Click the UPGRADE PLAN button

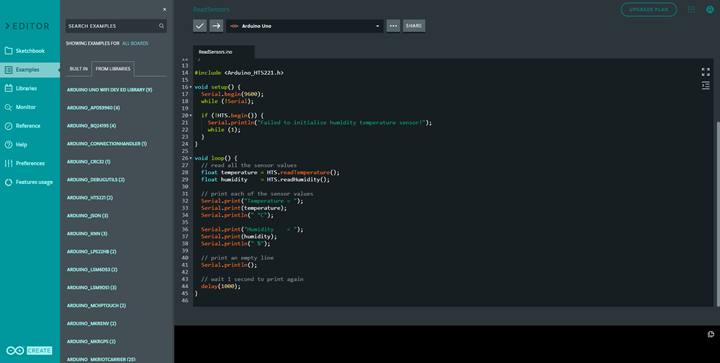coord(648,9)
